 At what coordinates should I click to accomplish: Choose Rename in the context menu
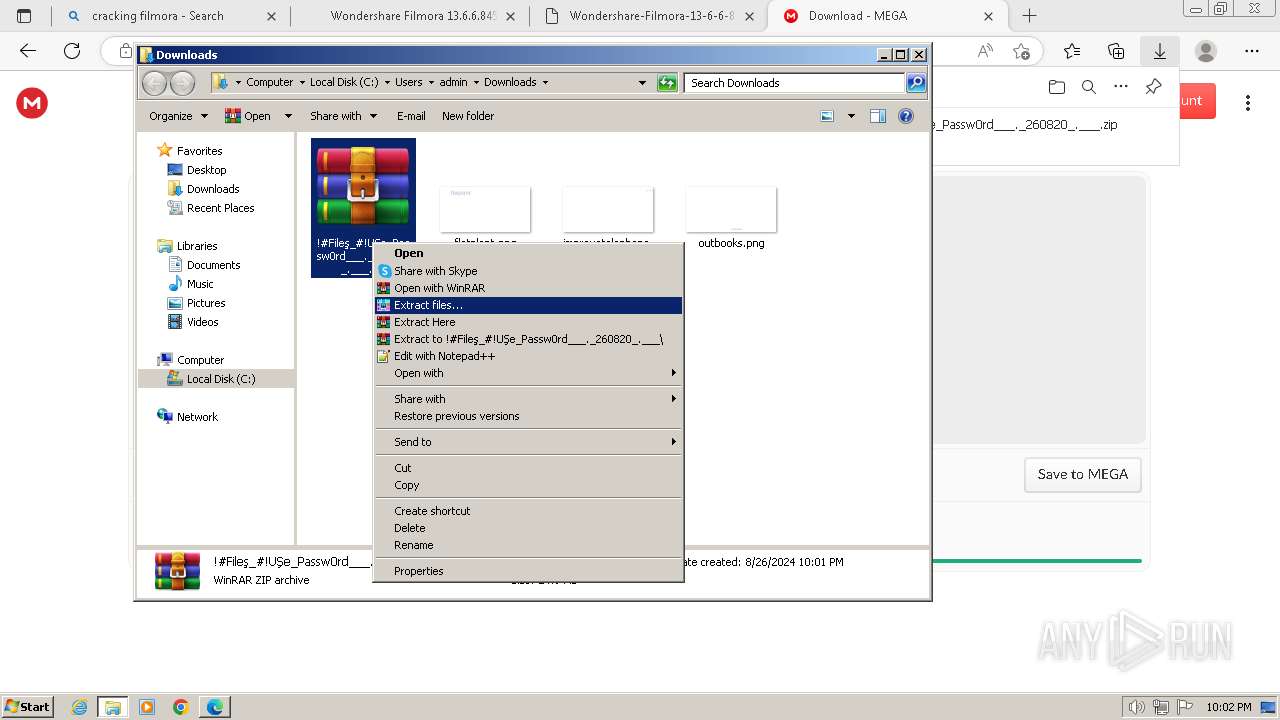coord(528,545)
